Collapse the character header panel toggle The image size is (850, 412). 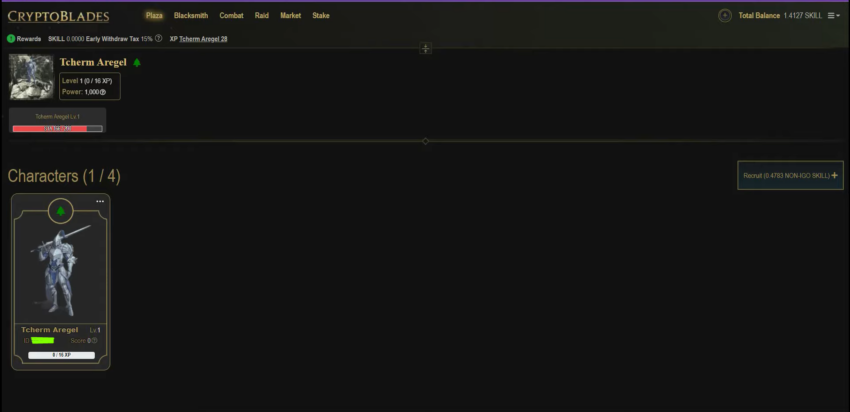[426, 49]
